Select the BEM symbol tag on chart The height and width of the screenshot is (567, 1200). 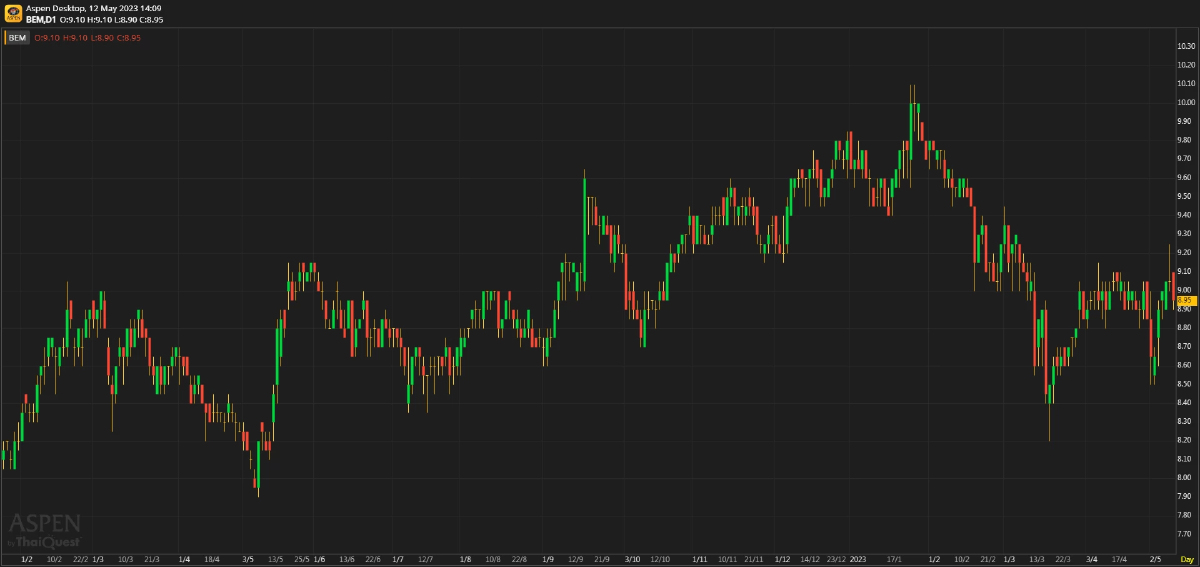[x=18, y=38]
